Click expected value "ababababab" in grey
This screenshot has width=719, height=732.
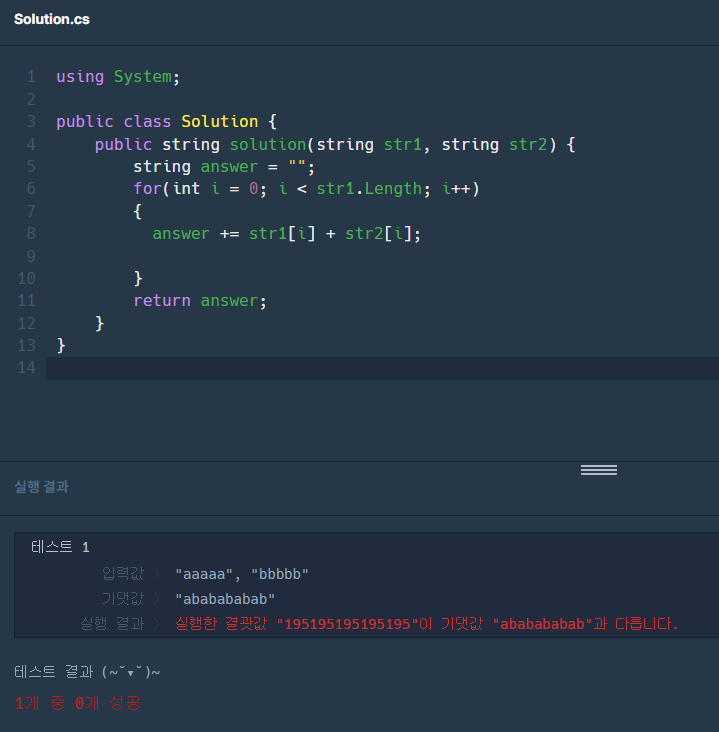coord(225,599)
